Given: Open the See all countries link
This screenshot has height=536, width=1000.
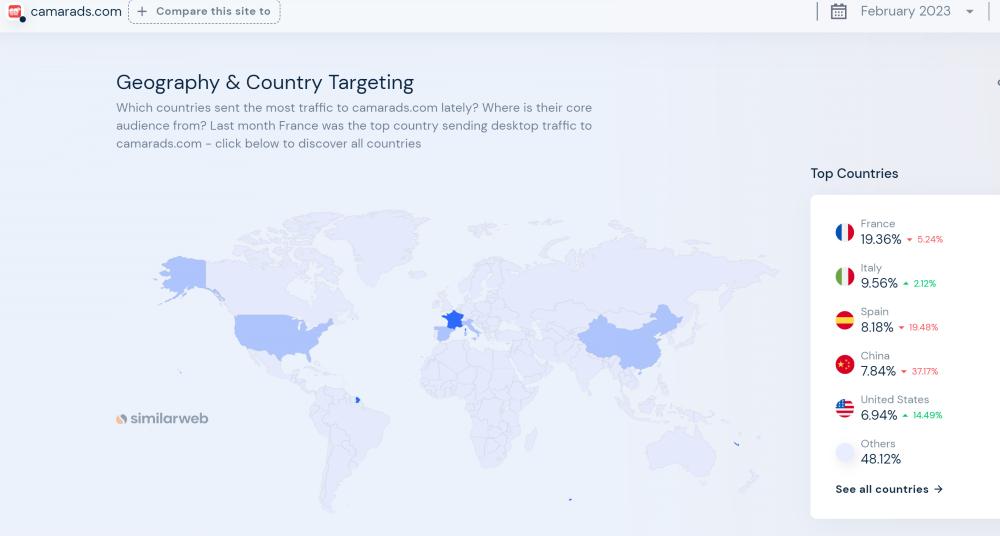Looking at the screenshot, I should 889,489.
